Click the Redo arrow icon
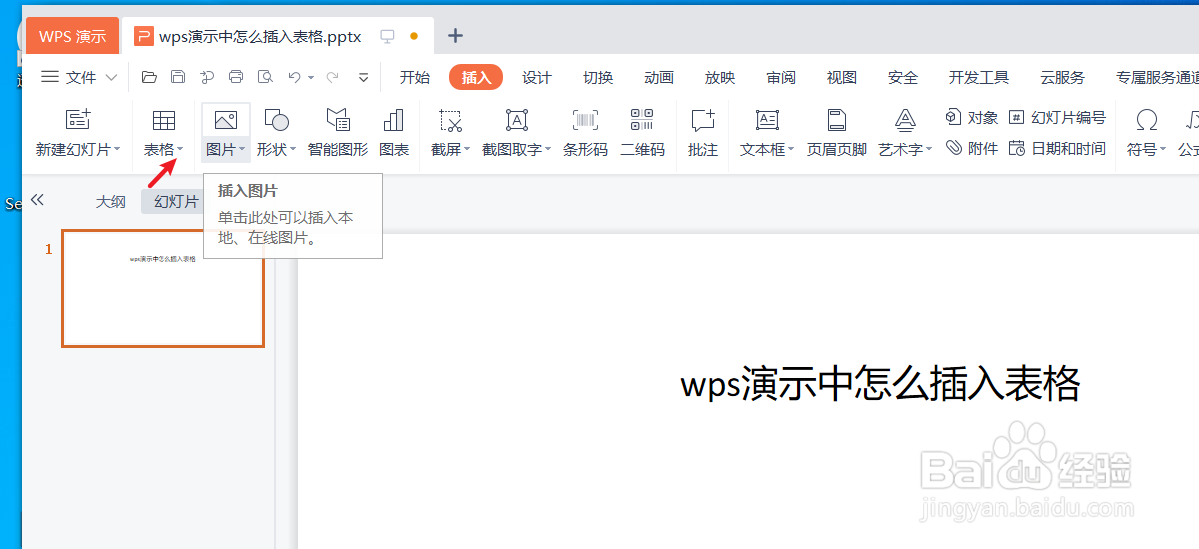Viewport: 1199px width, 549px height. [332, 77]
